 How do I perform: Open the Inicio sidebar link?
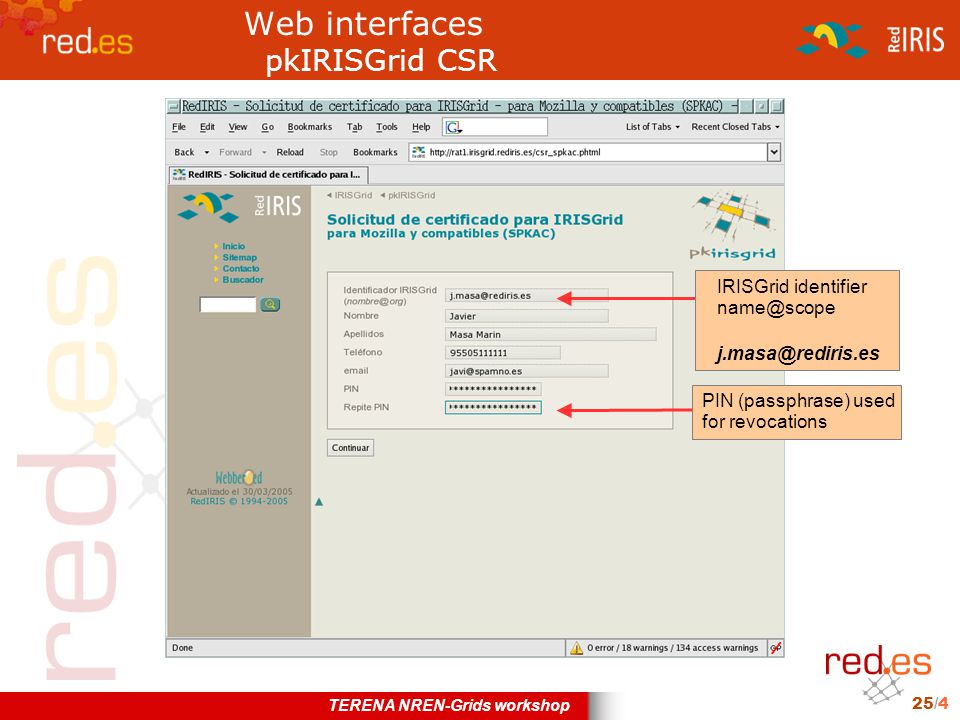pos(233,246)
